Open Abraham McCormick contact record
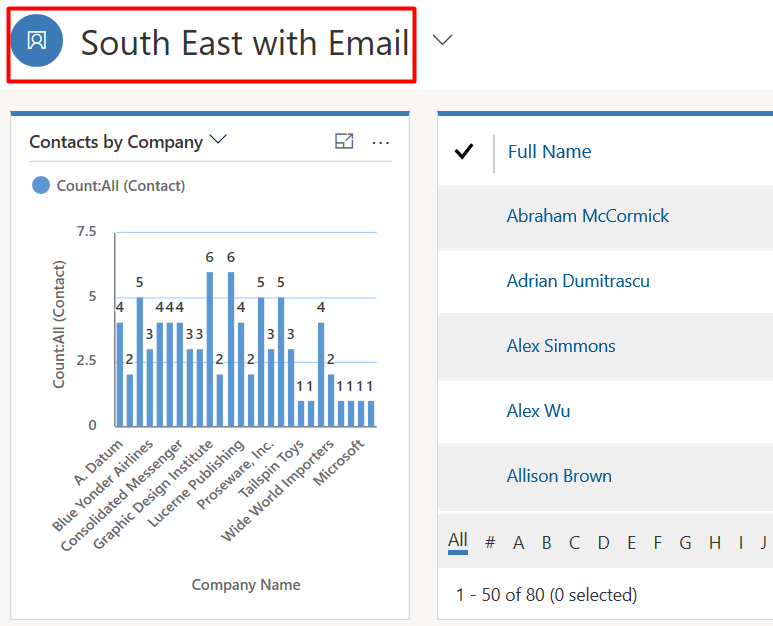This screenshot has width=773, height=626. point(587,216)
